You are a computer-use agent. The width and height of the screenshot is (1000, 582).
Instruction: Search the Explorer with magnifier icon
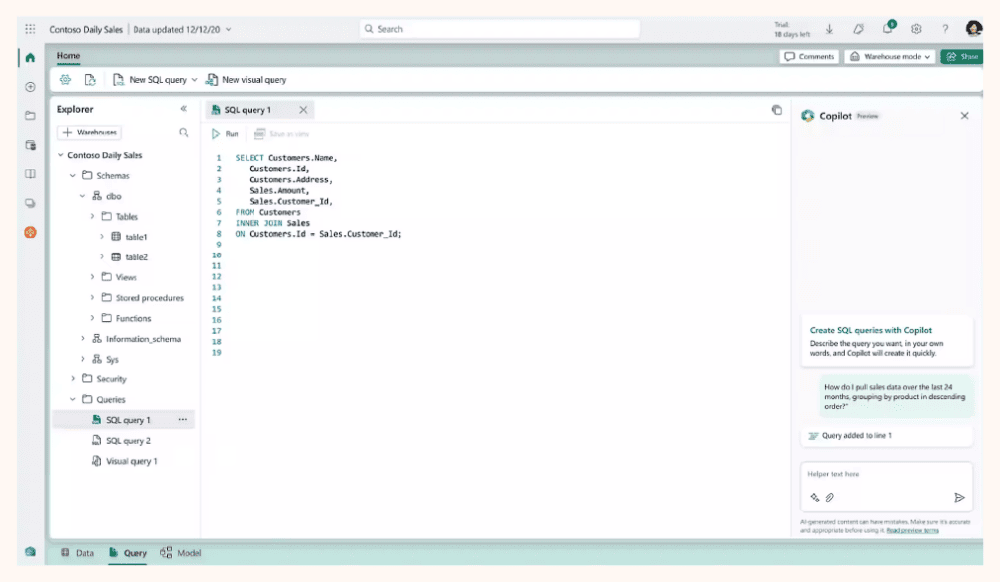(184, 133)
